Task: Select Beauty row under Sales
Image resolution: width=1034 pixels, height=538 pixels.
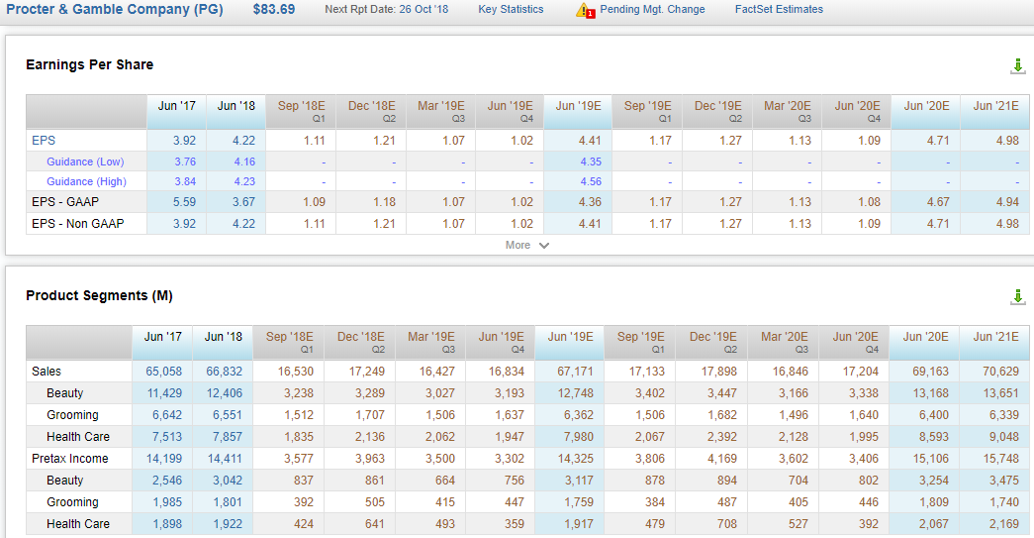Action: tap(65, 393)
